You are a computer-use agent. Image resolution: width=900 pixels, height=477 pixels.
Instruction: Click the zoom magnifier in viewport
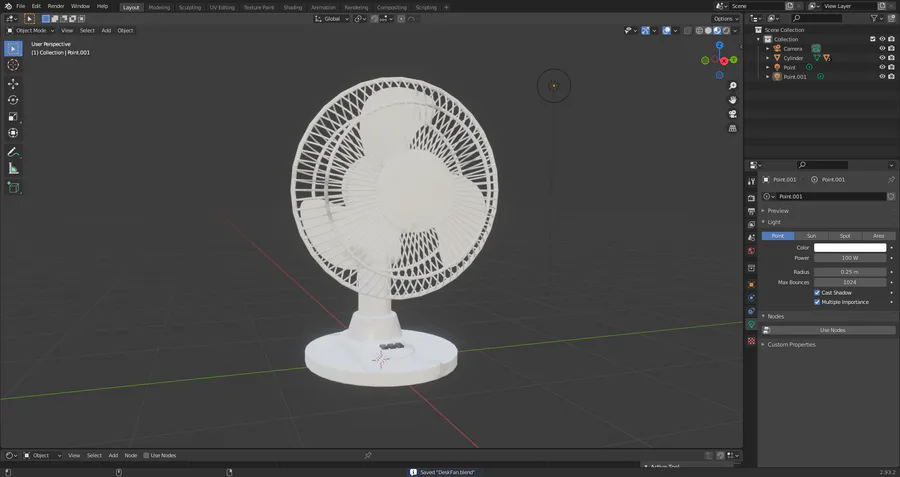(732, 86)
